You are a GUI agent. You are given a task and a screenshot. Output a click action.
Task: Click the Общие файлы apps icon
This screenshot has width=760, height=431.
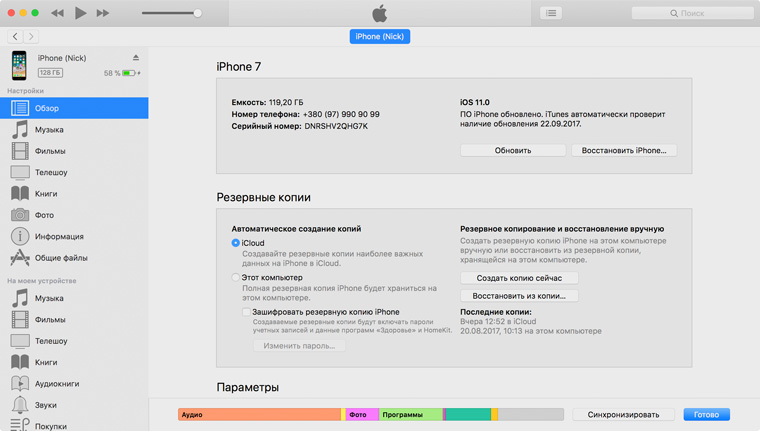pyautogui.click(x=20, y=257)
